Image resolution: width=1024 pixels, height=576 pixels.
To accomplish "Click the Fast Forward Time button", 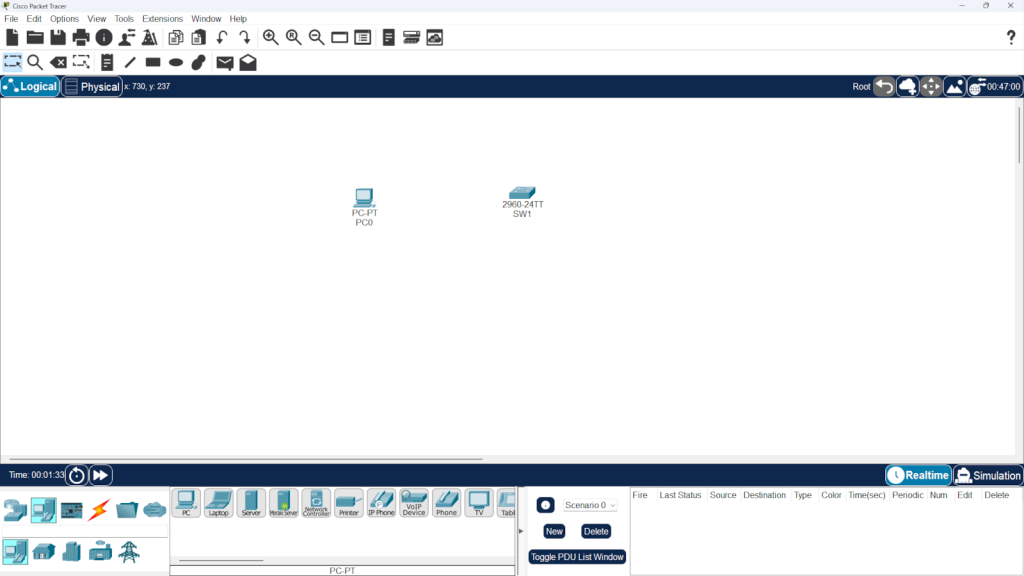I will coord(101,475).
